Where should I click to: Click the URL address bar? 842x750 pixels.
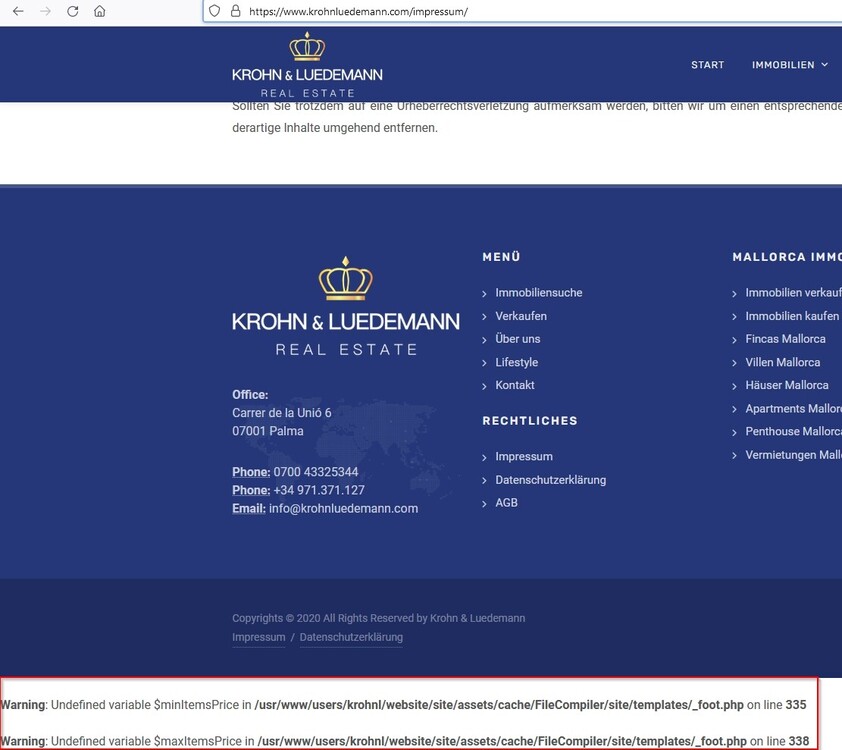(x=500, y=12)
